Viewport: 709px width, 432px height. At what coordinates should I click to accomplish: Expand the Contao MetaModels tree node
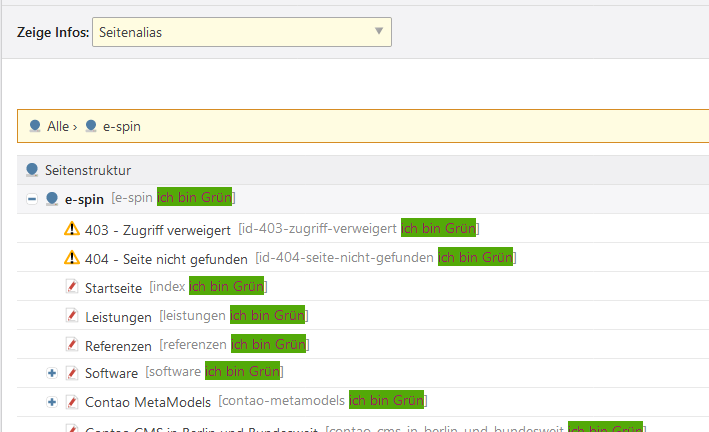click(52, 402)
